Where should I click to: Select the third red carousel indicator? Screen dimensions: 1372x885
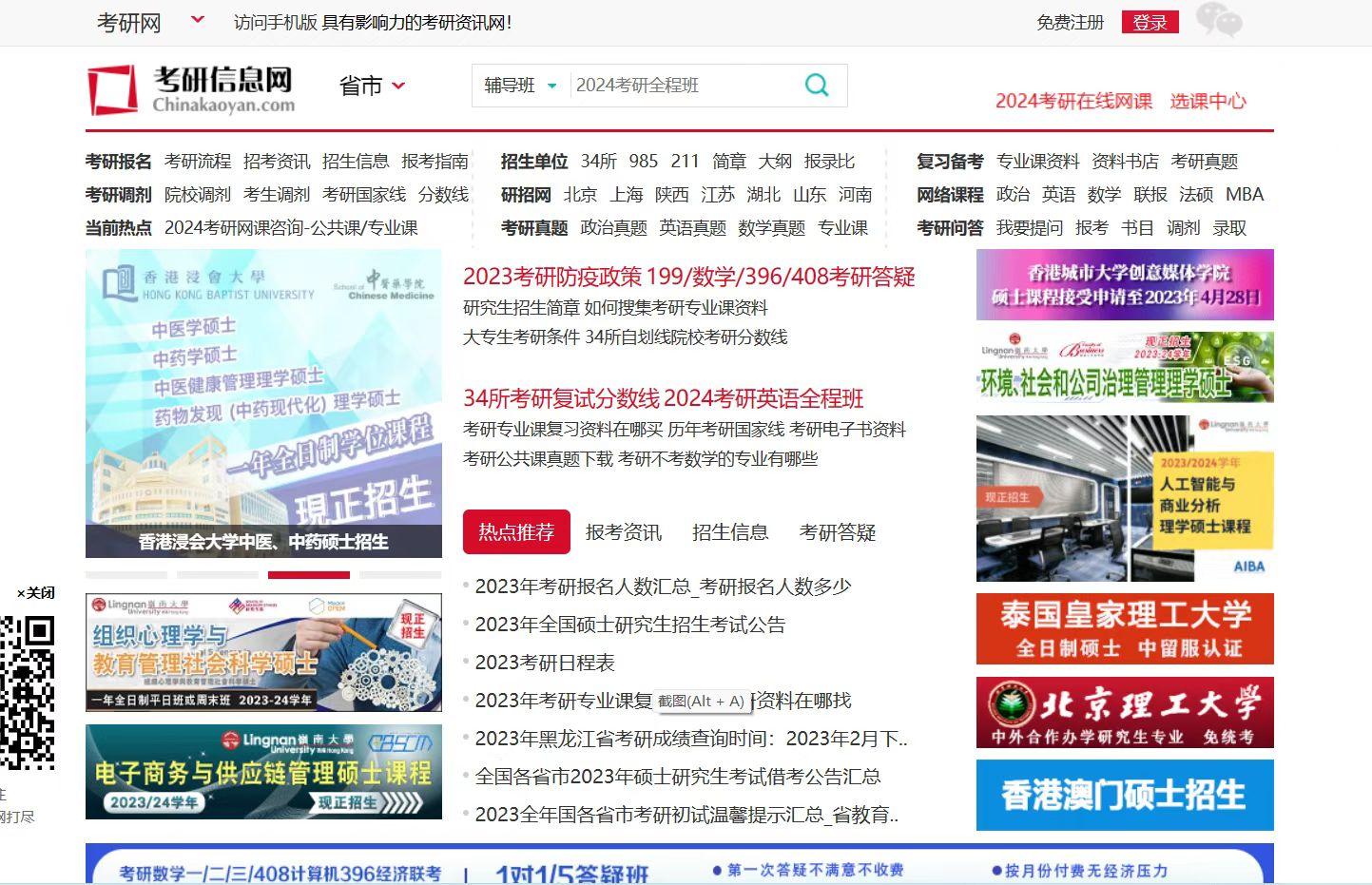(309, 575)
